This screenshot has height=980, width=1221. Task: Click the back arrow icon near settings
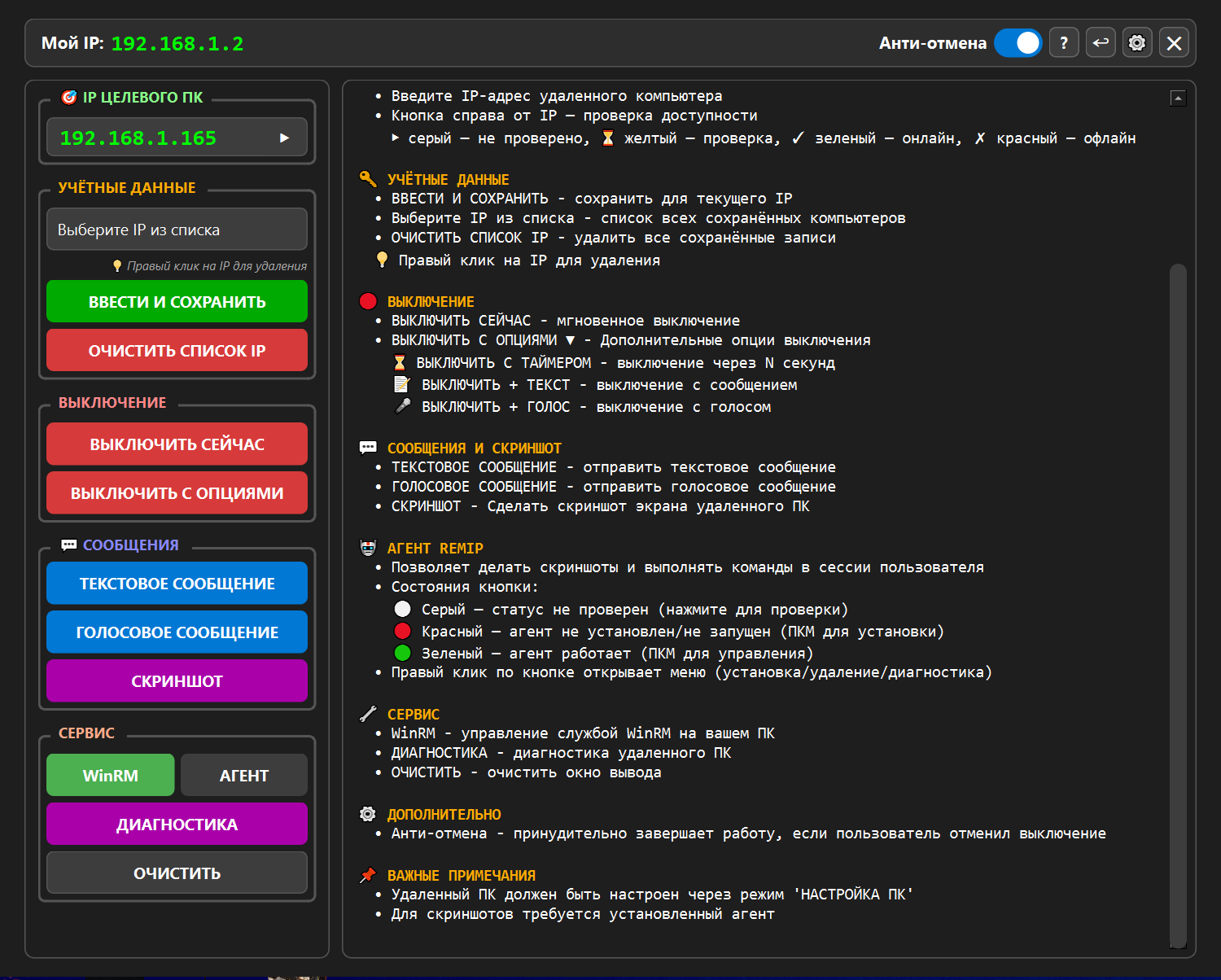[x=1101, y=42]
